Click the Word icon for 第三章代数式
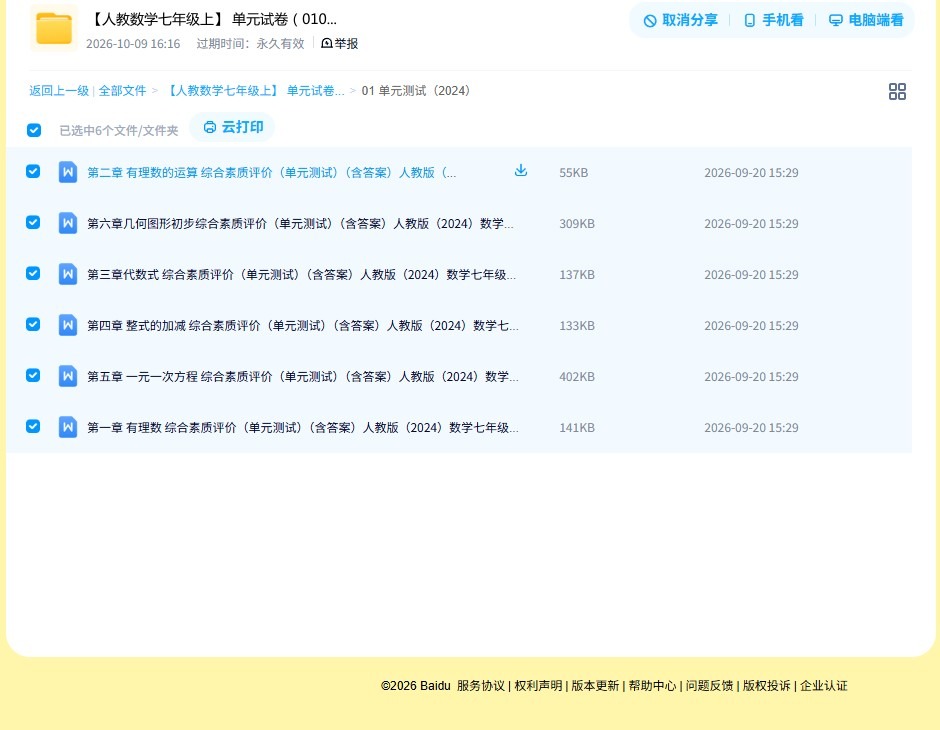 pos(68,274)
